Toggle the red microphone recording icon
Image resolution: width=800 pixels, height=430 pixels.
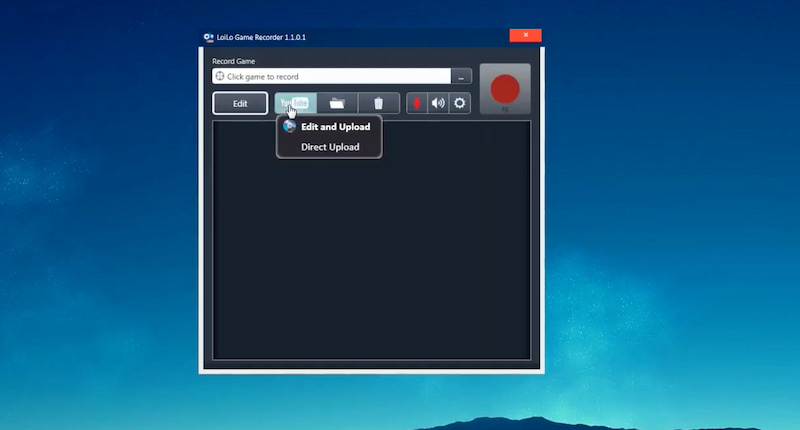pyautogui.click(x=417, y=103)
